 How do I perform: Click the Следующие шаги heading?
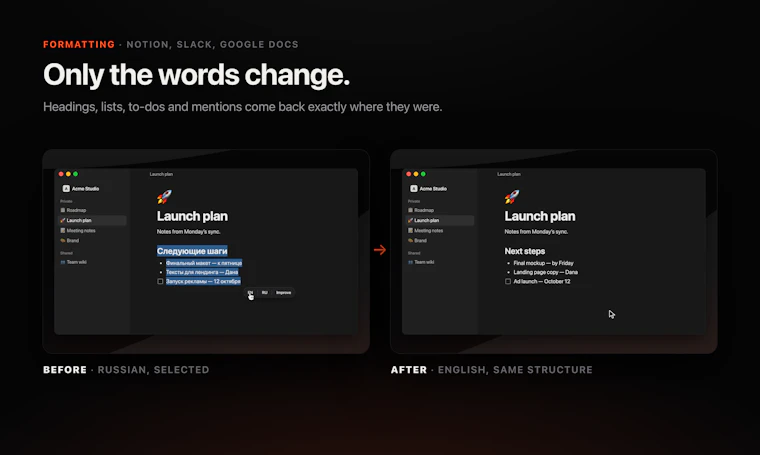(192, 251)
